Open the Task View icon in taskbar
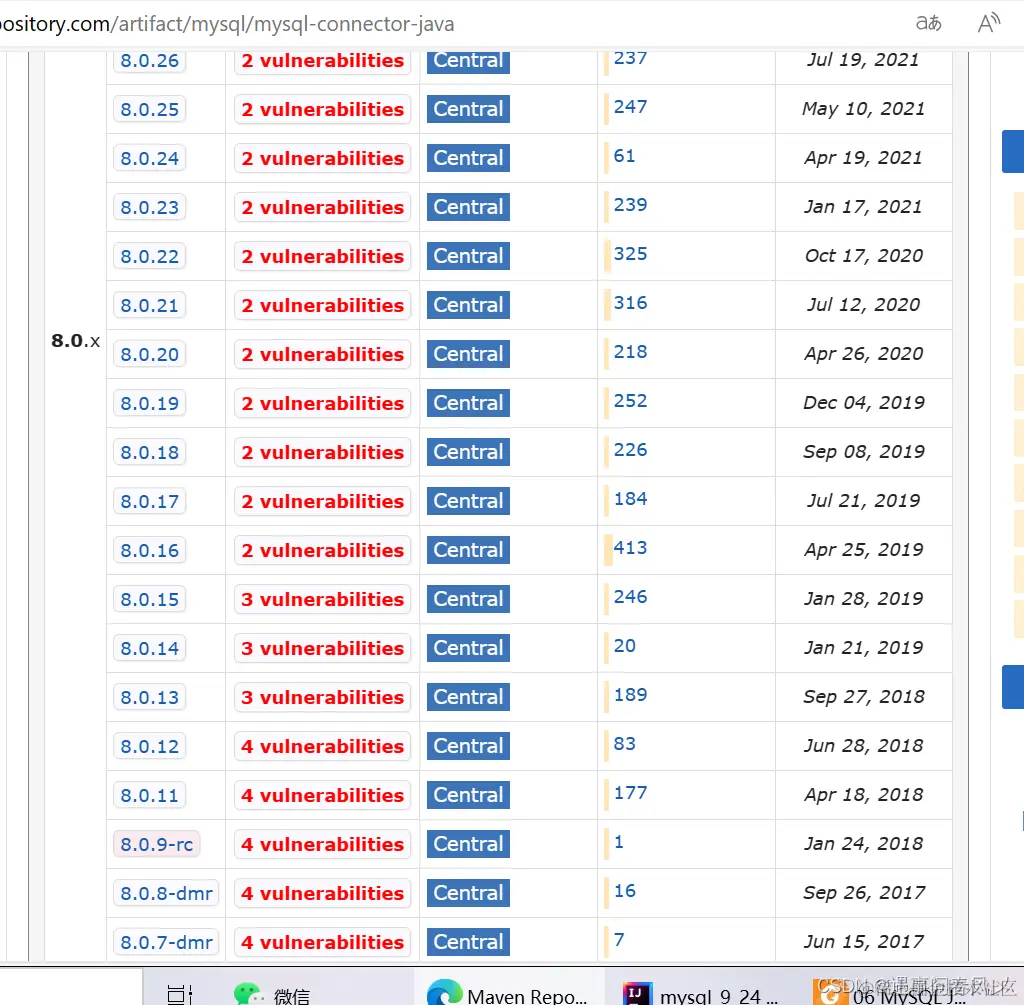 [x=180, y=995]
